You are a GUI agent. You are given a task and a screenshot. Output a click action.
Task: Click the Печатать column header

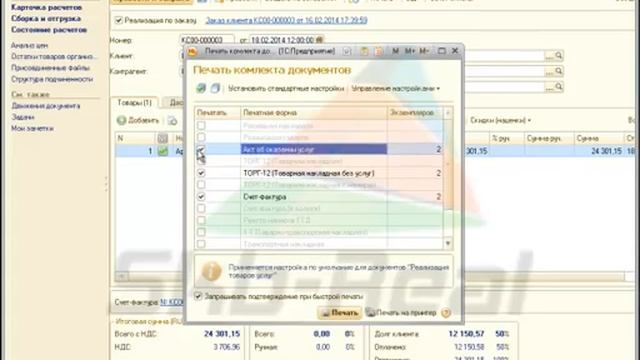coord(218,113)
